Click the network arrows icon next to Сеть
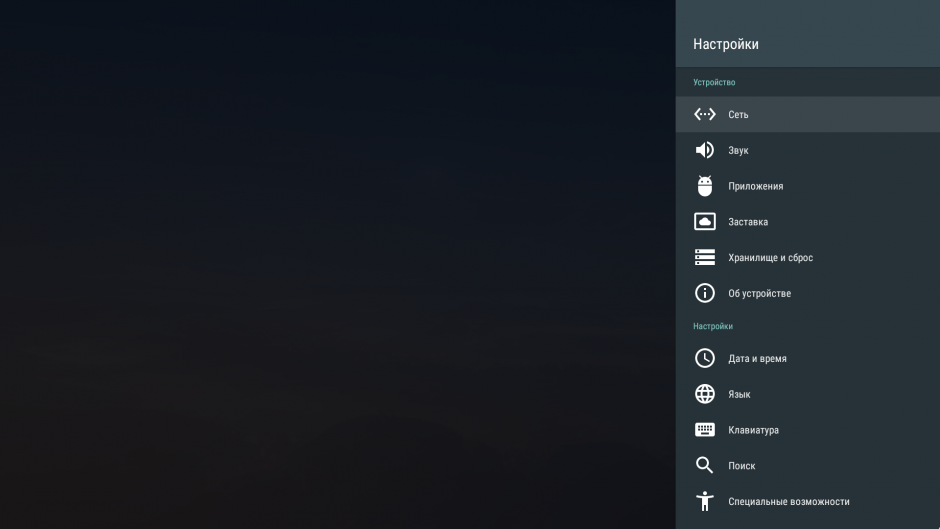940x529 pixels. tap(704, 114)
